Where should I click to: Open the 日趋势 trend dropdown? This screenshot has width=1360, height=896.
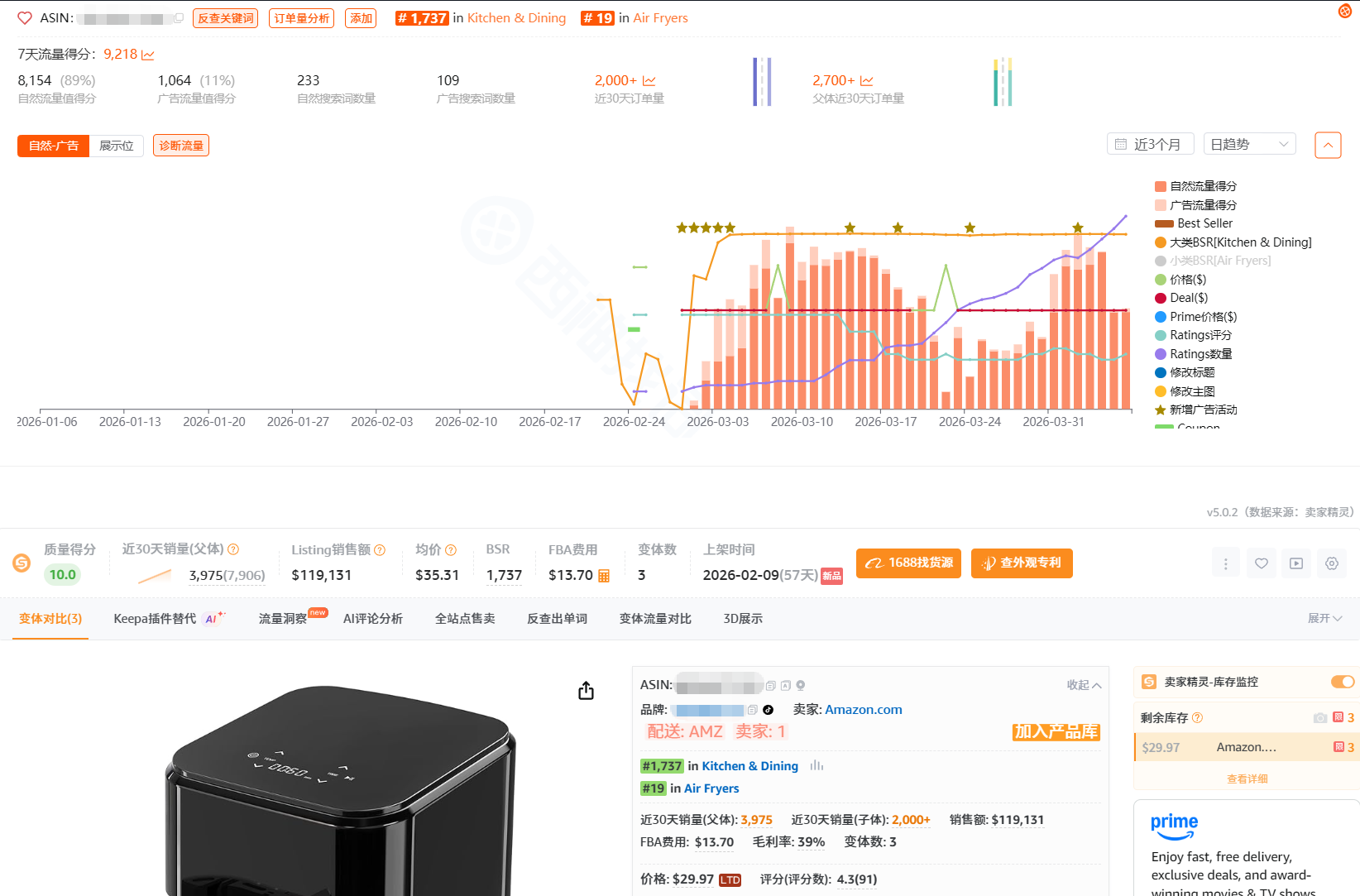tap(1248, 144)
